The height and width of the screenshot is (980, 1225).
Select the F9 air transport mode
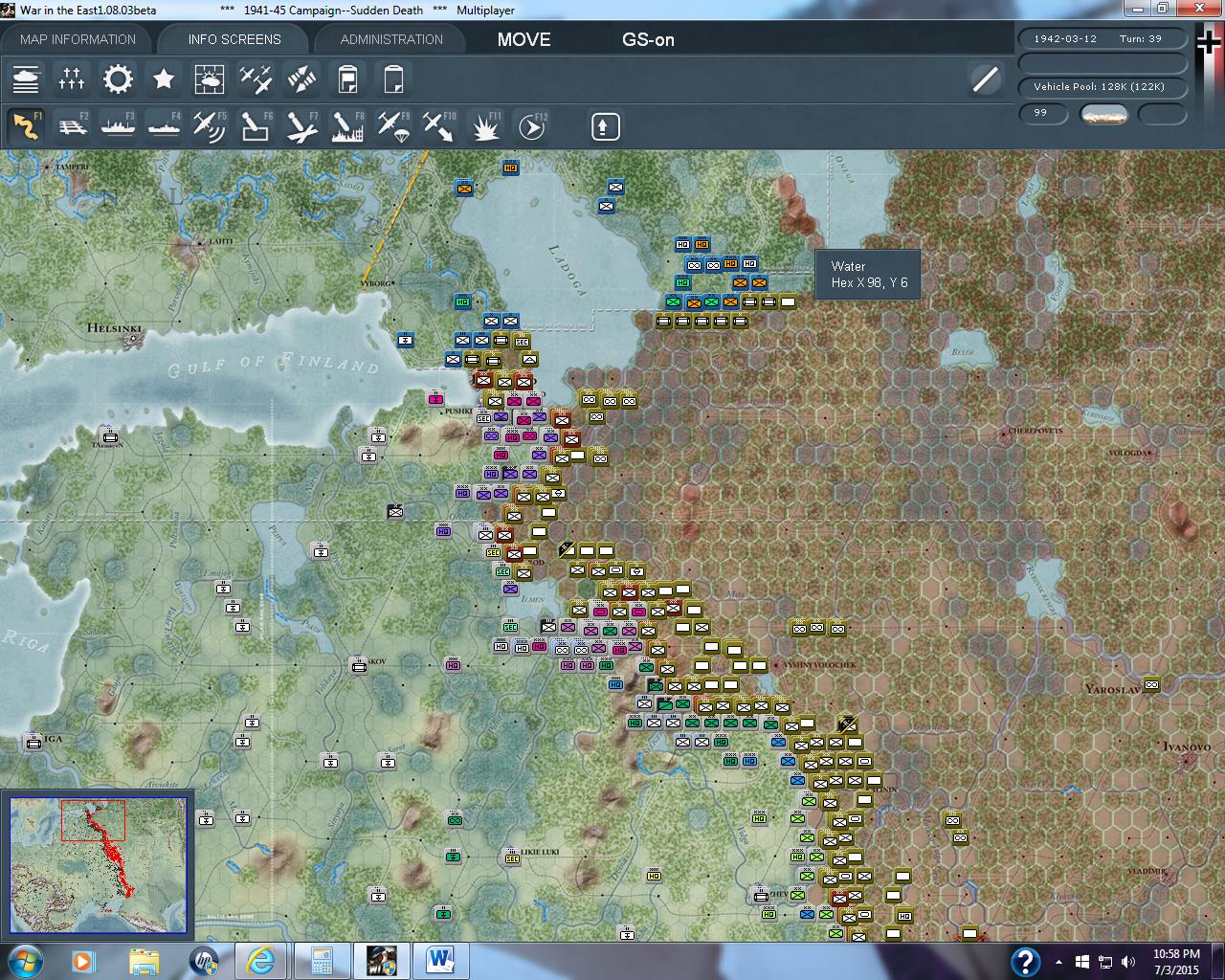(x=394, y=126)
